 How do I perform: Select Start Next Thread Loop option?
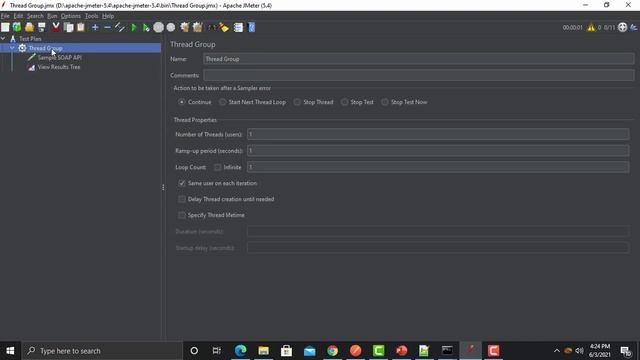pos(252,102)
